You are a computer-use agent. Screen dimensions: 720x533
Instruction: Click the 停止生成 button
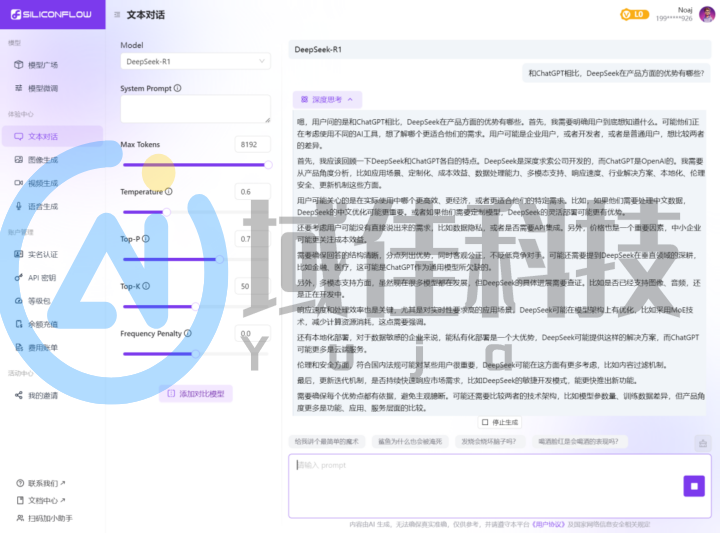(x=499, y=422)
